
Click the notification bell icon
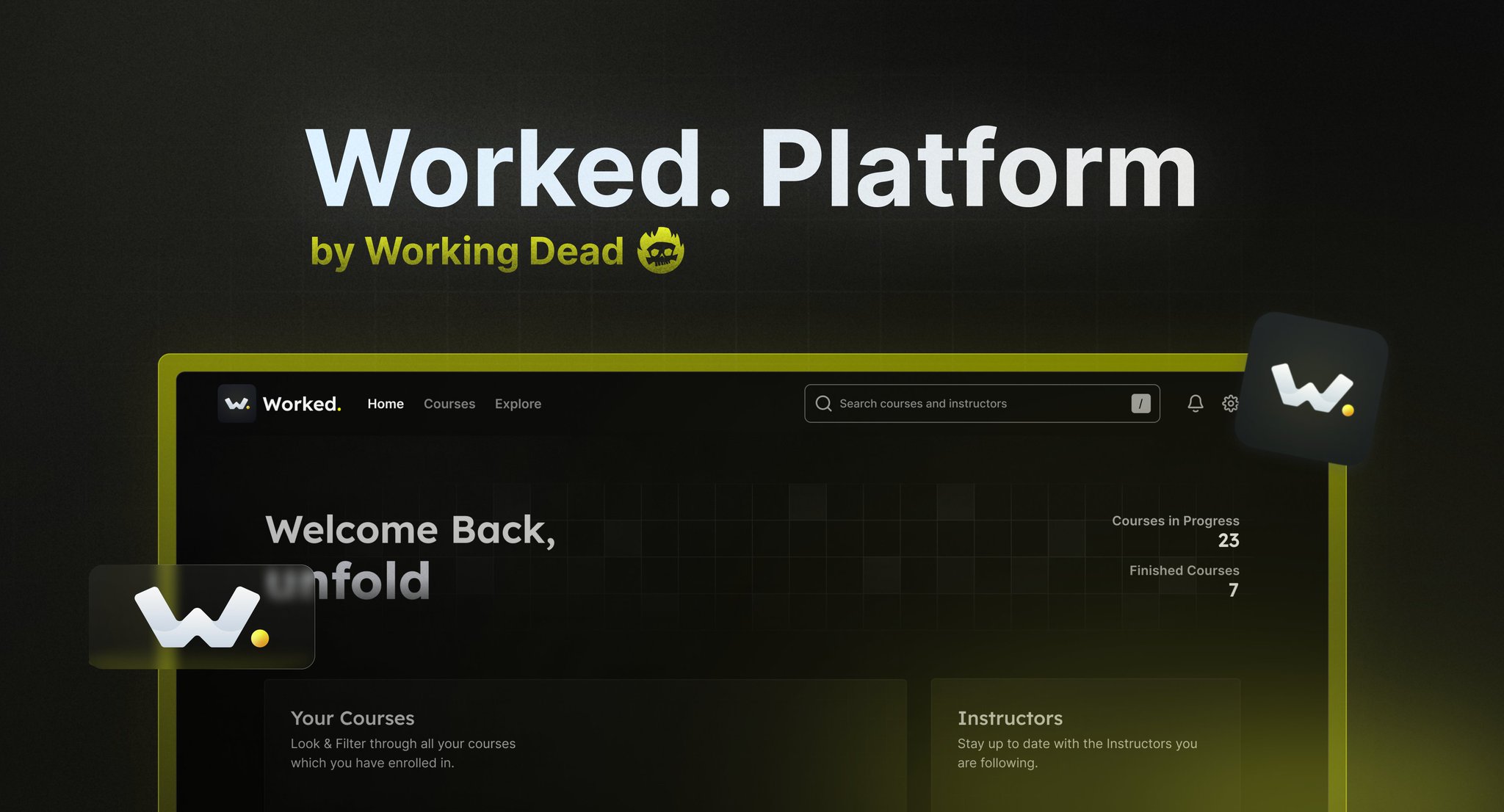click(x=1195, y=403)
